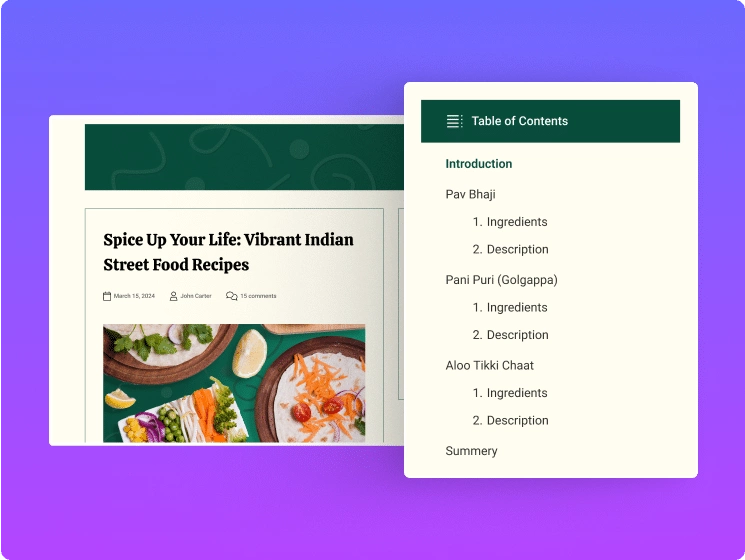
Task: Go to the Pav Bhaji section
Action: [470, 194]
